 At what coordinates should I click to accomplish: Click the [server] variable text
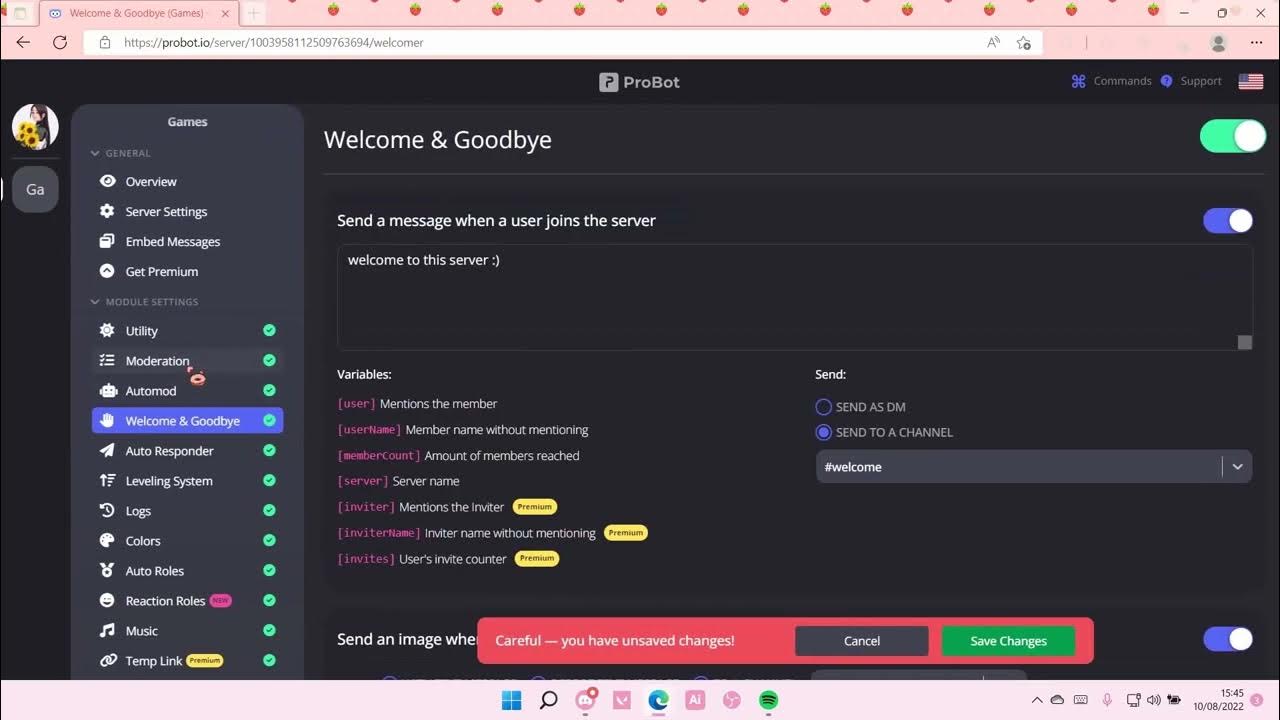pyautogui.click(x=363, y=481)
